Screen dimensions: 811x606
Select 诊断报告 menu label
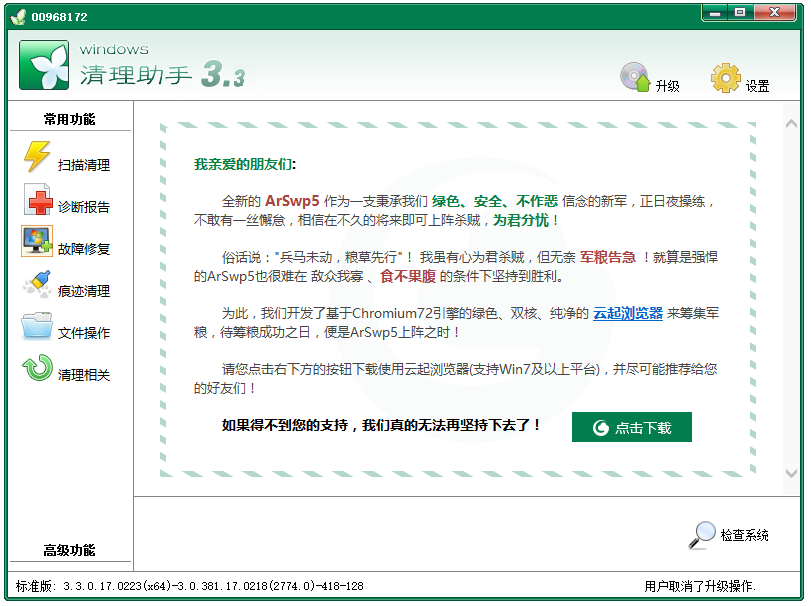click(84, 207)
